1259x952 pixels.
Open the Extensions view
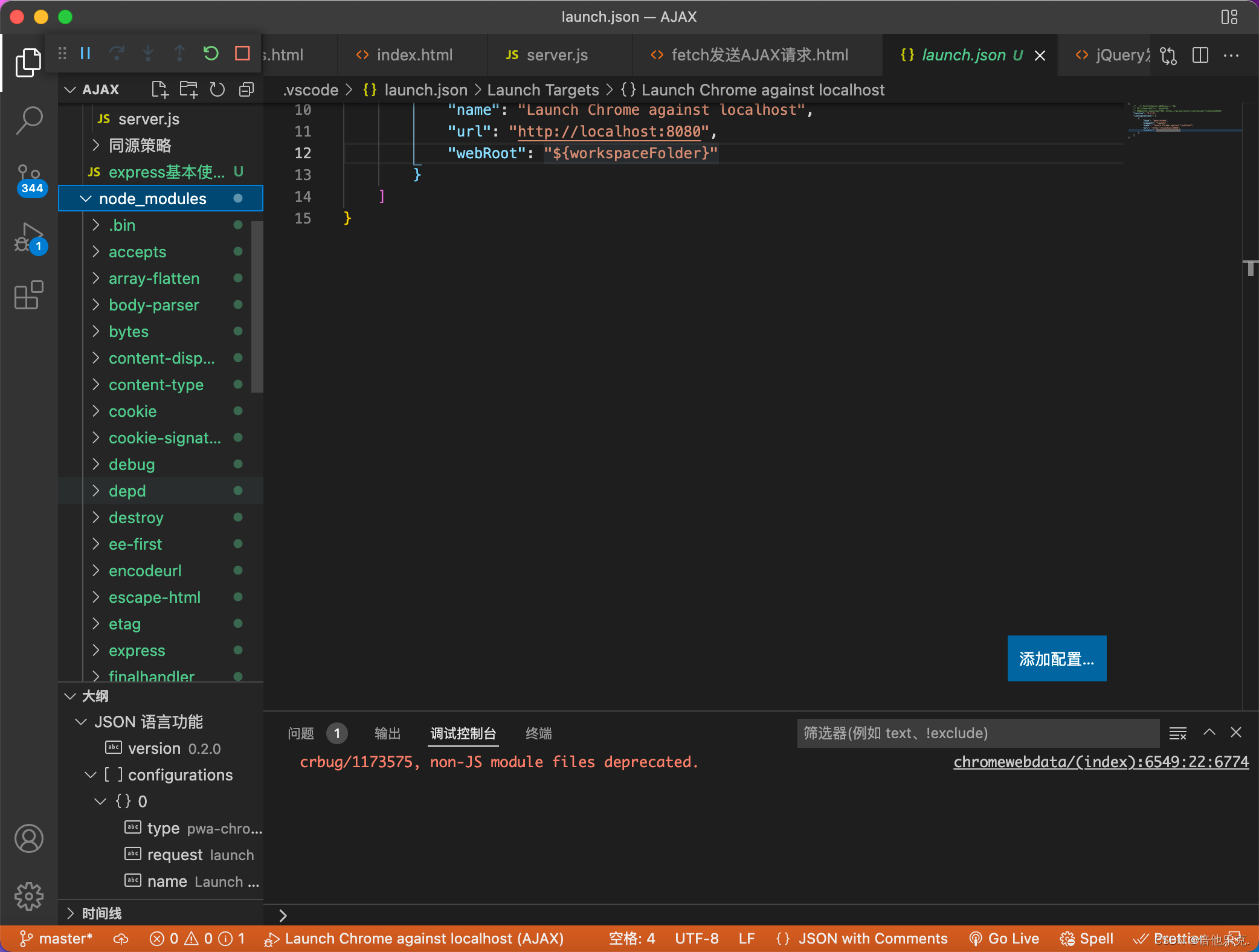pos(28,295)
